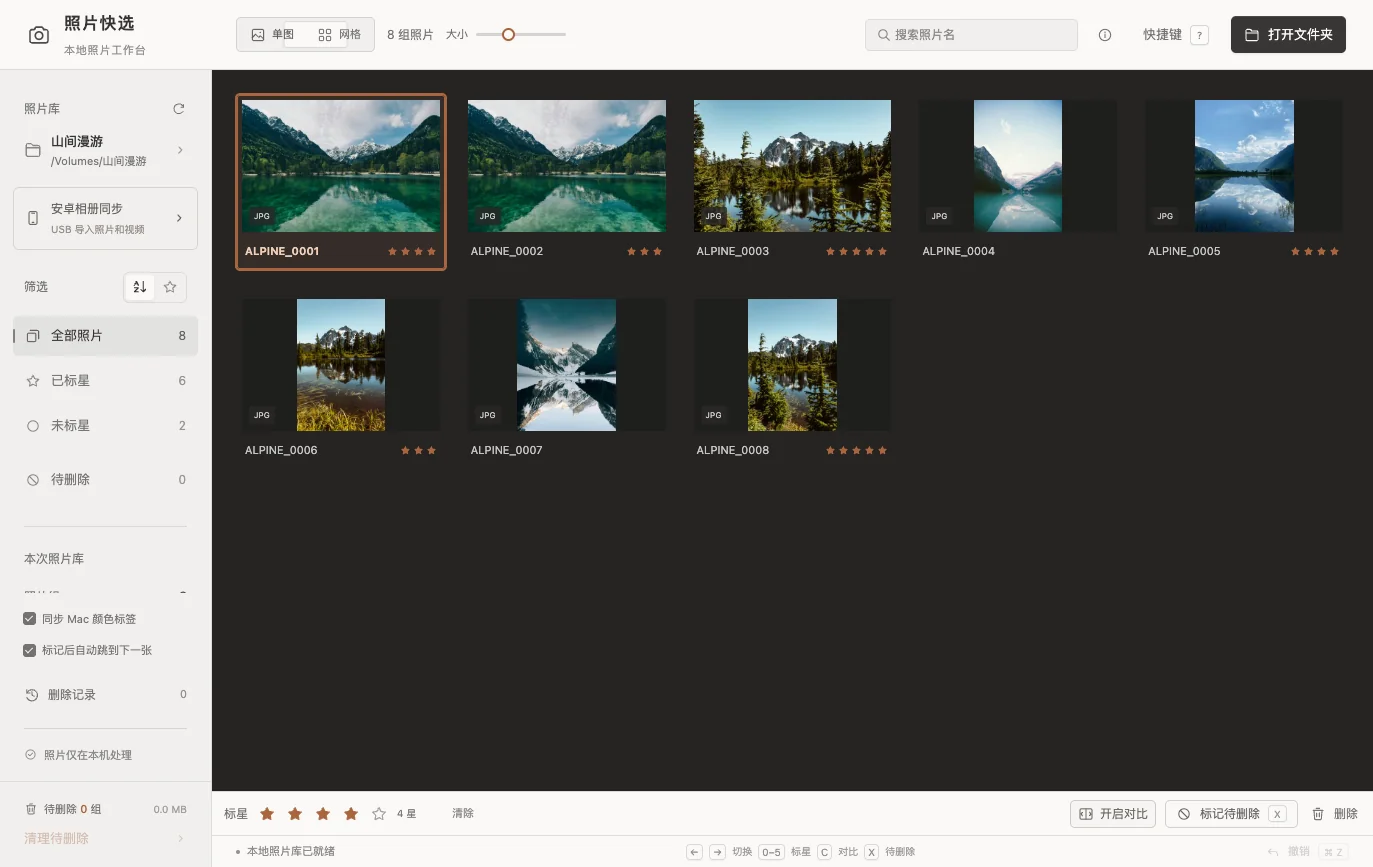This screenshot has width=1373, height=867.
Task: Click the folder icon of 山间漫游
Action: 33,150
